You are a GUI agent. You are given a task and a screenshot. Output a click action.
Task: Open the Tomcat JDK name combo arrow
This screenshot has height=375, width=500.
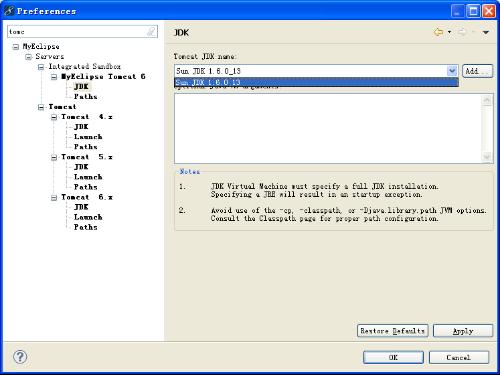[x=452, y=71]
